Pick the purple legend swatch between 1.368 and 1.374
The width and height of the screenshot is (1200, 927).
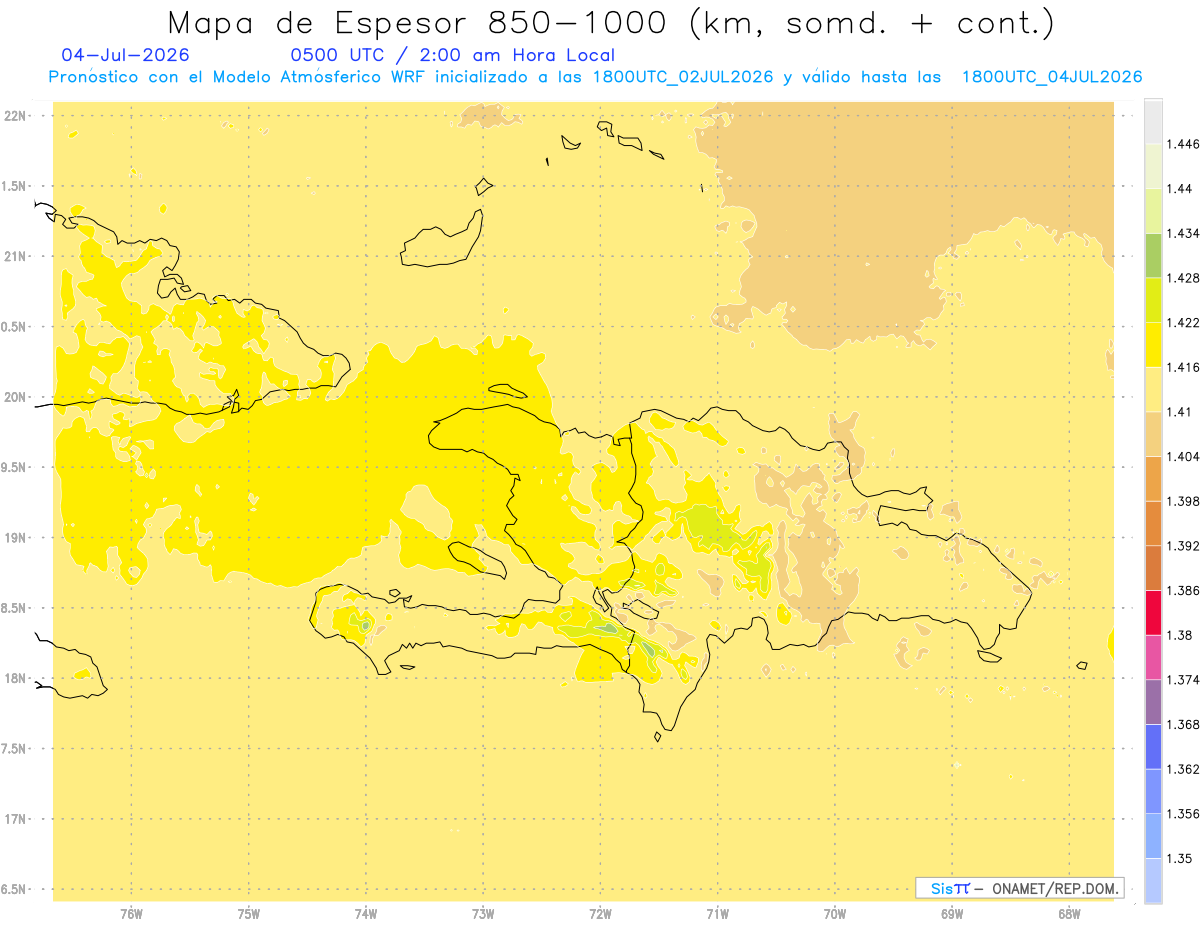tap(1153, 702)
